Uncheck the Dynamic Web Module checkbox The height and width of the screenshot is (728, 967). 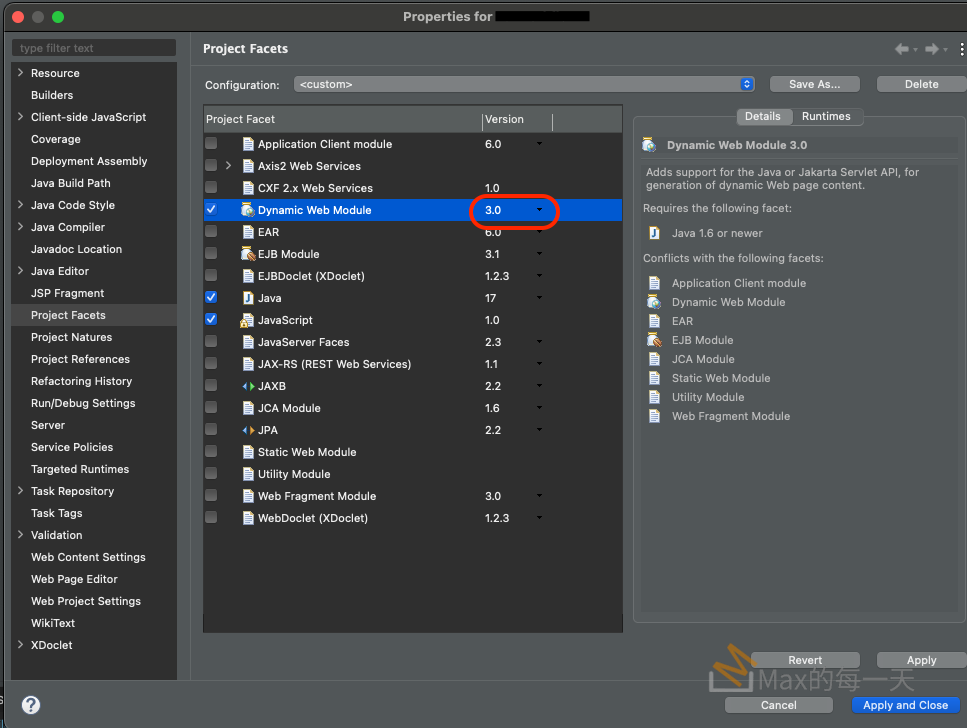click(211, 210)
